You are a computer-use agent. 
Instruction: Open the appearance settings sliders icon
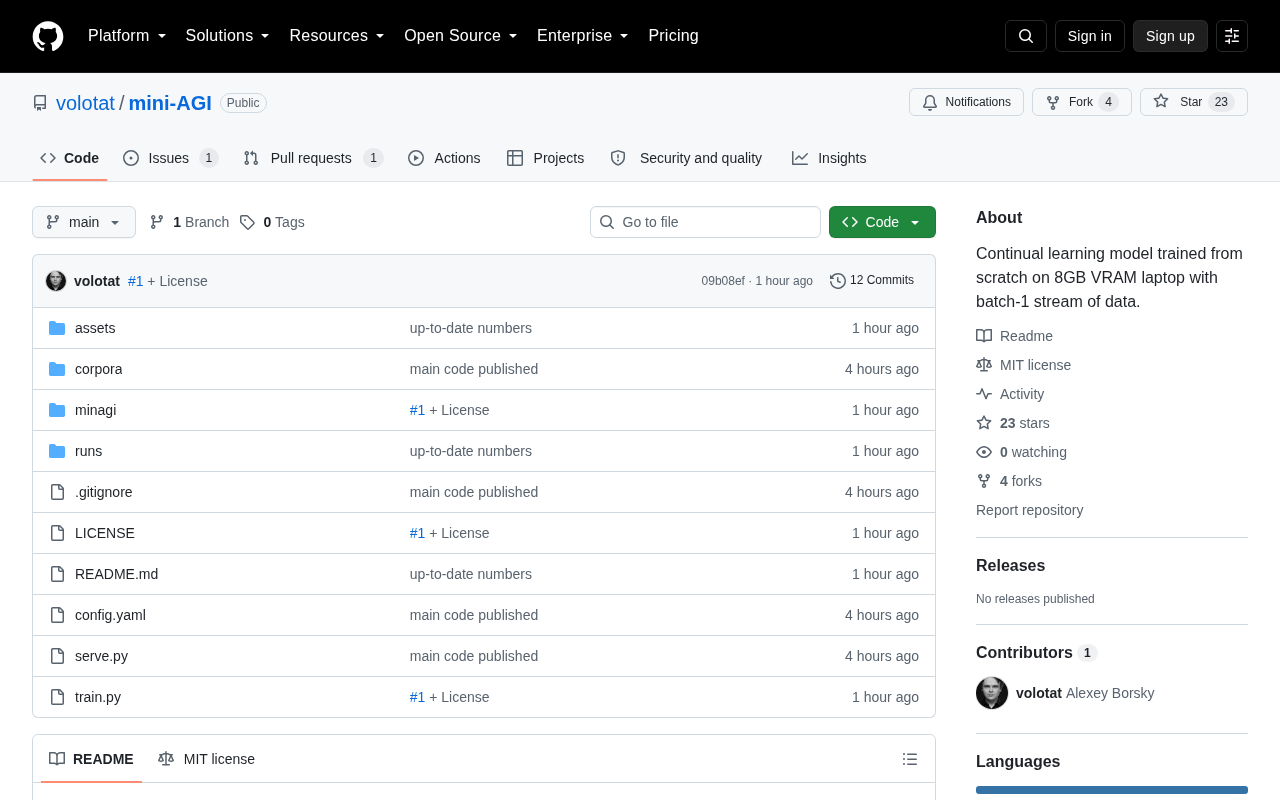coord(1232,36)
